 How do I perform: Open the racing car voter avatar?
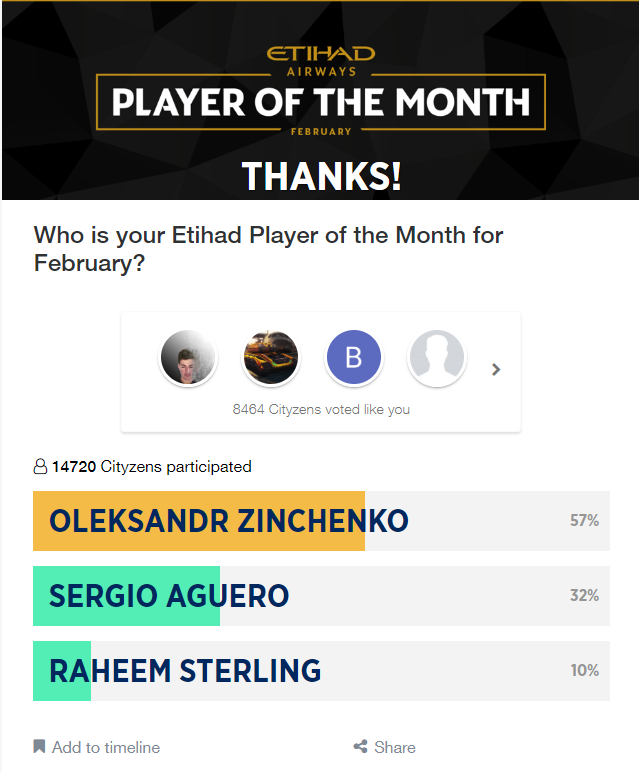[271, 357]
